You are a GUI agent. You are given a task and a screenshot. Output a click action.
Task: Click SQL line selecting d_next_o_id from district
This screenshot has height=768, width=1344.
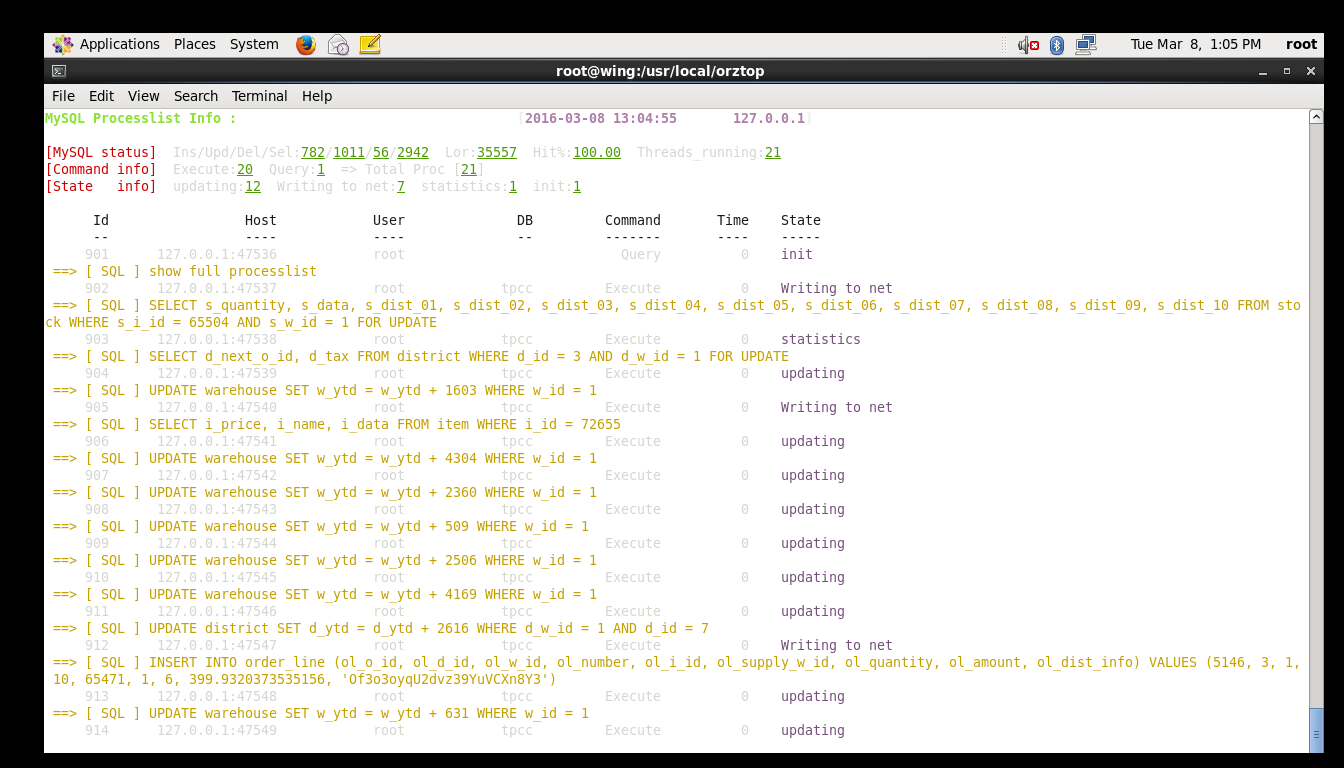pyautogui.click(x=421, y=356)
